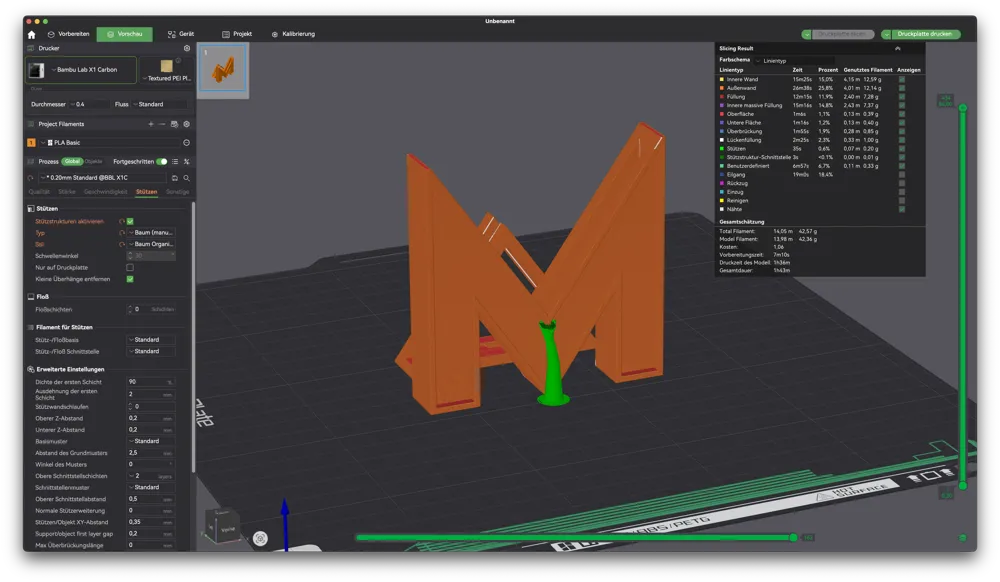The width and height of the screenshot is (1000, 582).
Task: Open Project Filaments settings gear
Action: (187, 124)
